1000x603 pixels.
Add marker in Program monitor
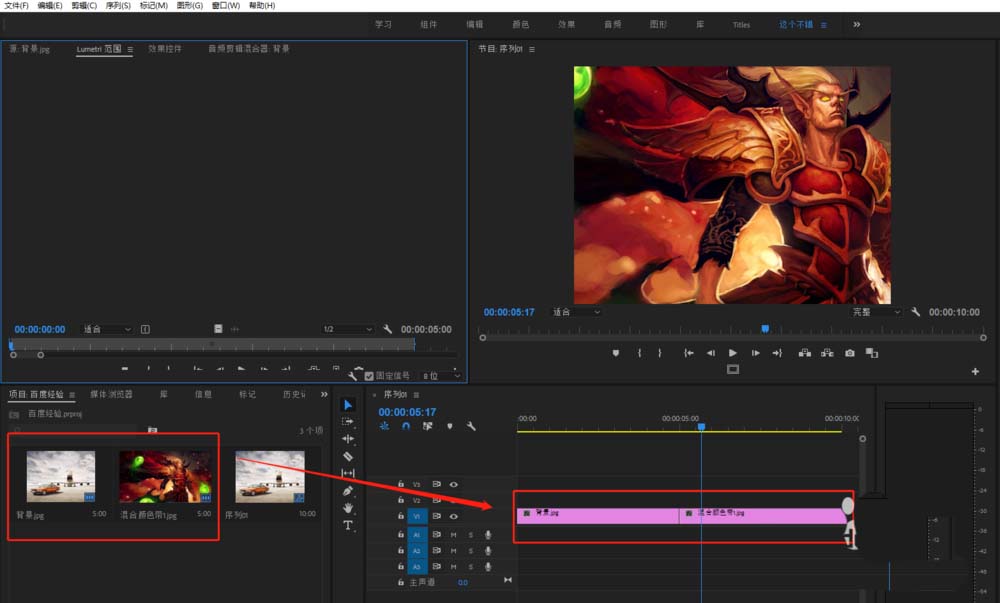(615, 352)
